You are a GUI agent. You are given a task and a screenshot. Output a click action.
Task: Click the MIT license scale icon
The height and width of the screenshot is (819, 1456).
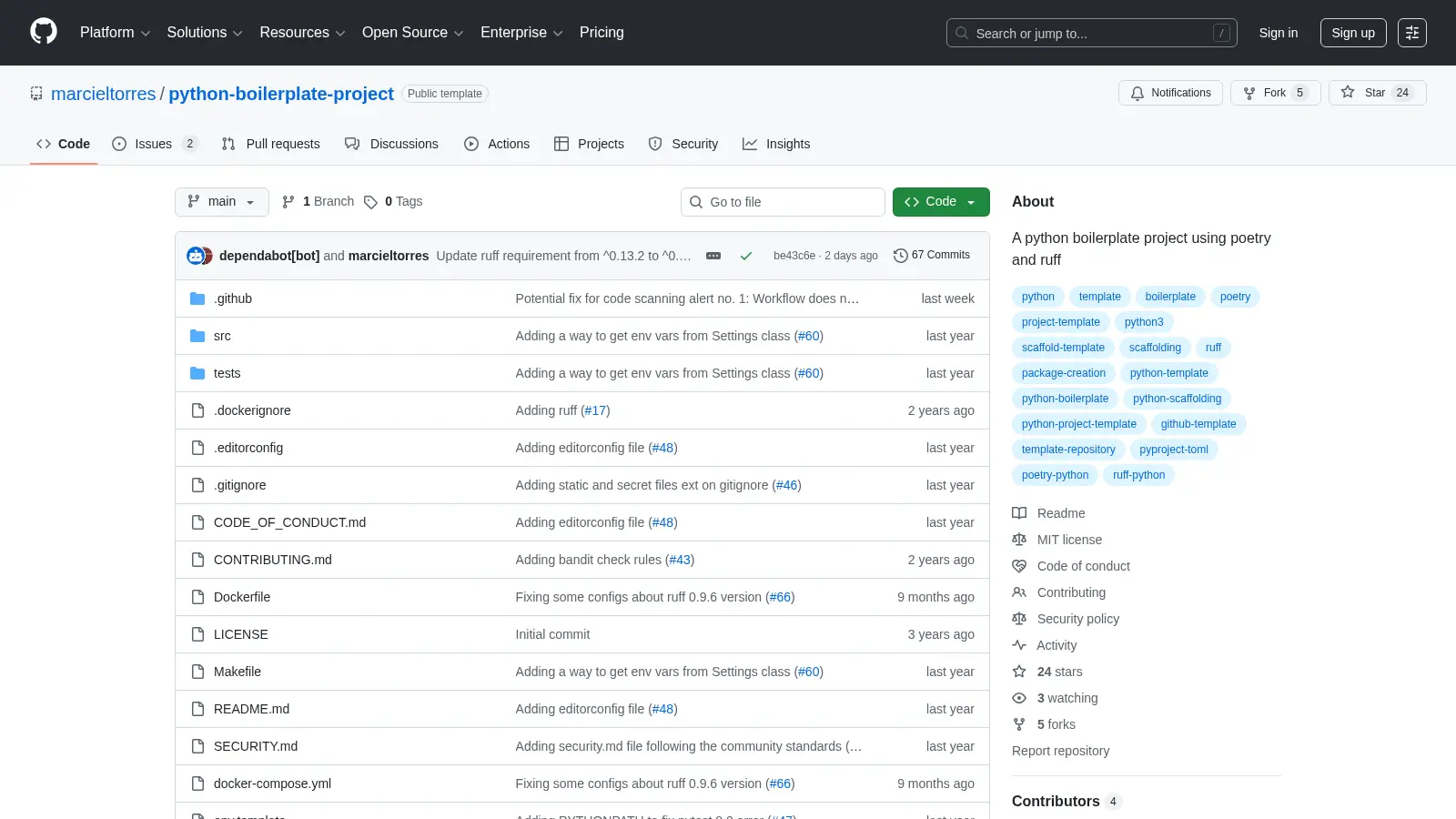pos(1019,540)
